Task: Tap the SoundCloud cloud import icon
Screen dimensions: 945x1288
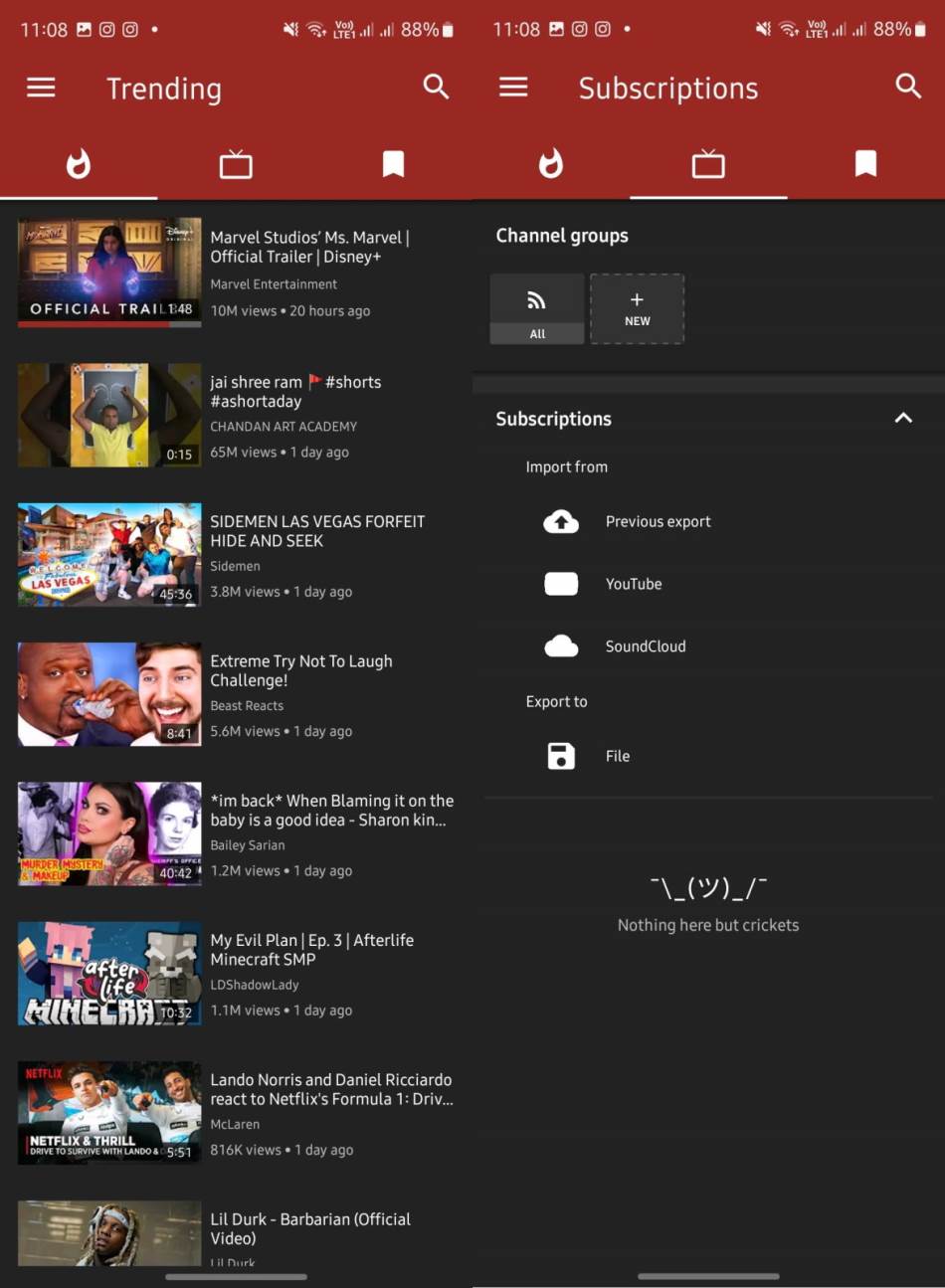Action: point(561,645)
